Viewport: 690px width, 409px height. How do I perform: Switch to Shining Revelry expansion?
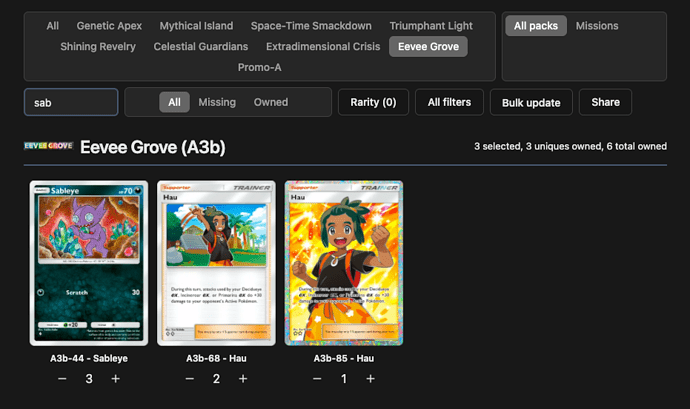click(x=98, y=47)
